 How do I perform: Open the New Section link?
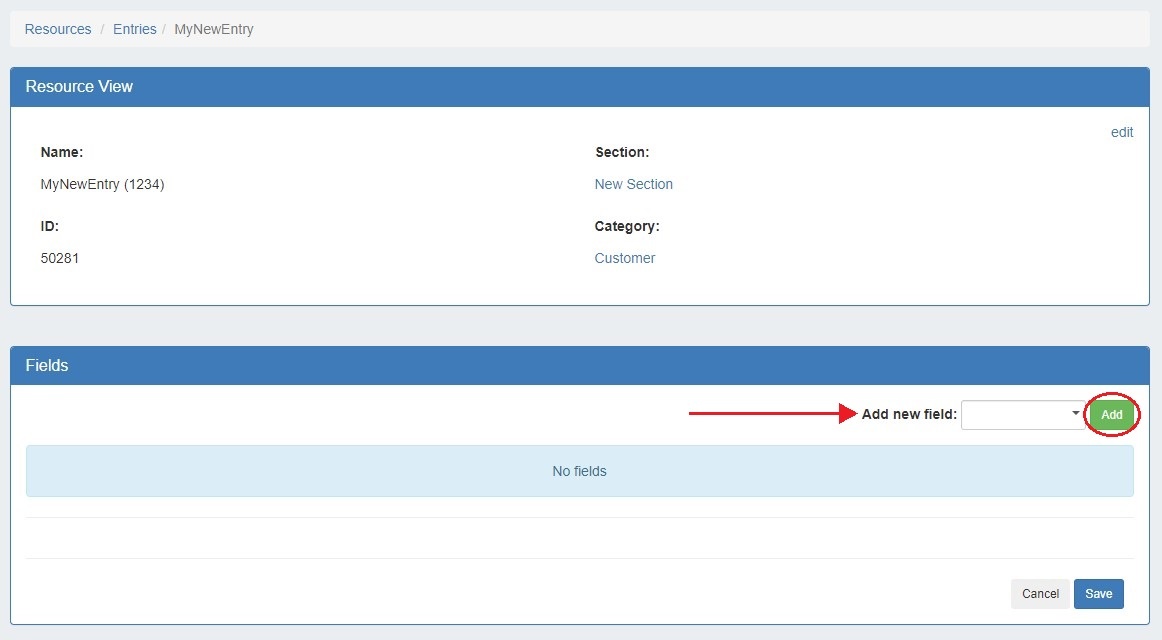[x=633, y=184]
